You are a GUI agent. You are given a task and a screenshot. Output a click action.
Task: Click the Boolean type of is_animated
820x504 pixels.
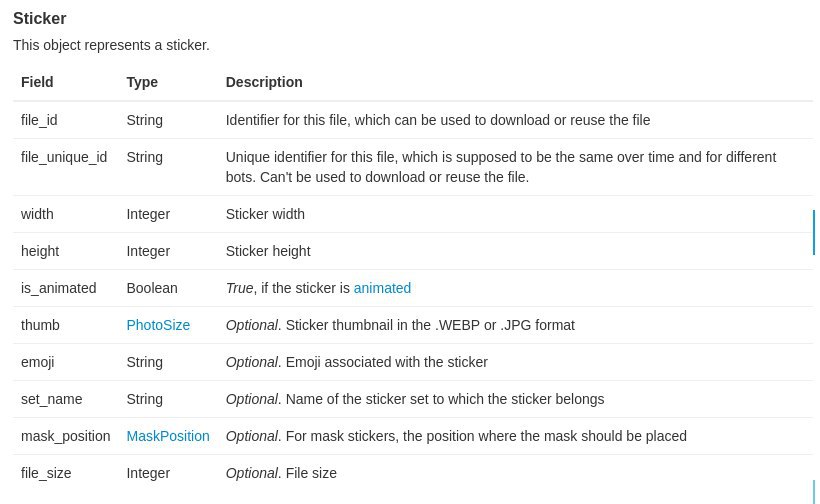pos(152,288)
